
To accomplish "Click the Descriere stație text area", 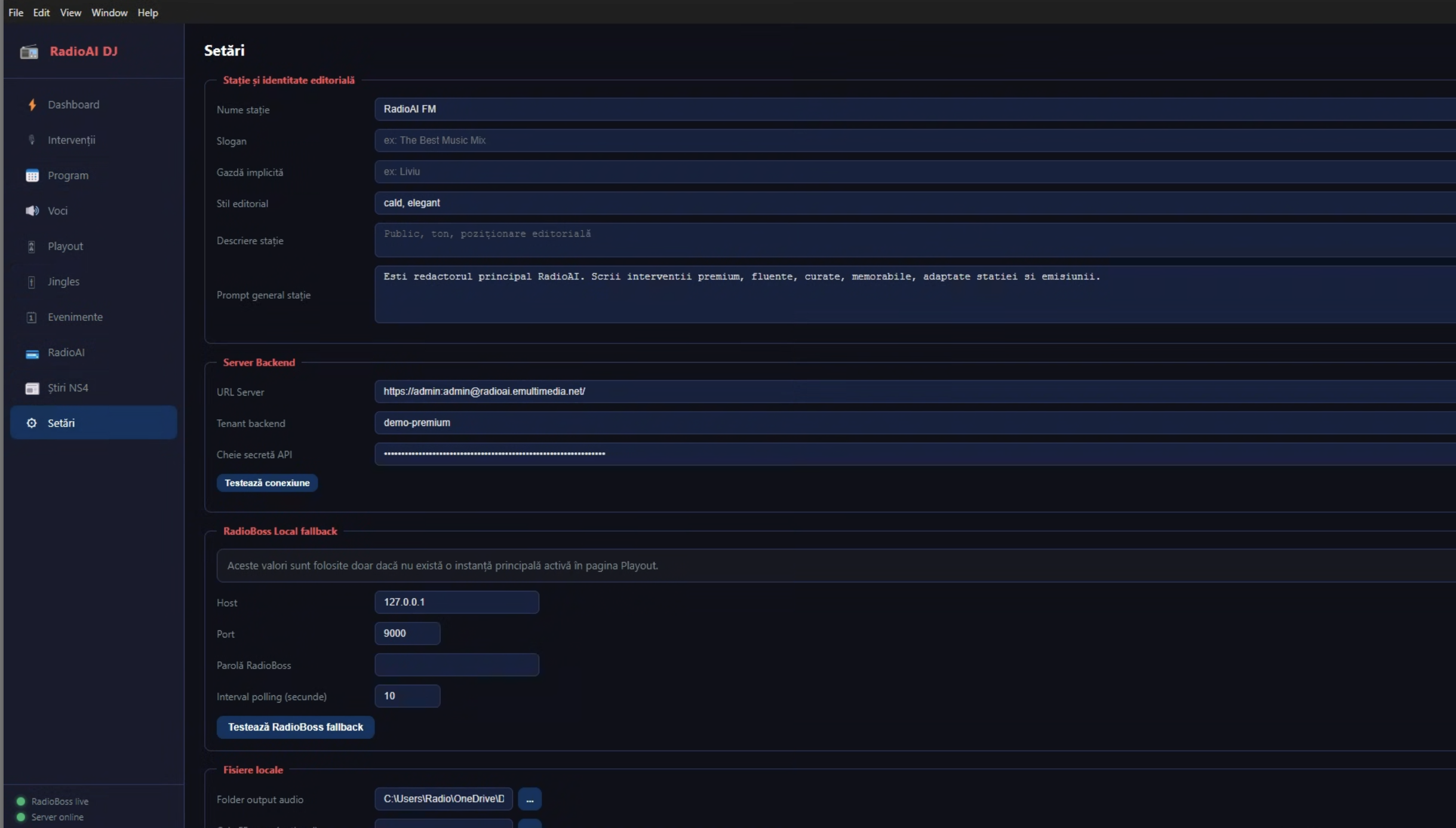I will pyautogui.click(x=915, y=240).
